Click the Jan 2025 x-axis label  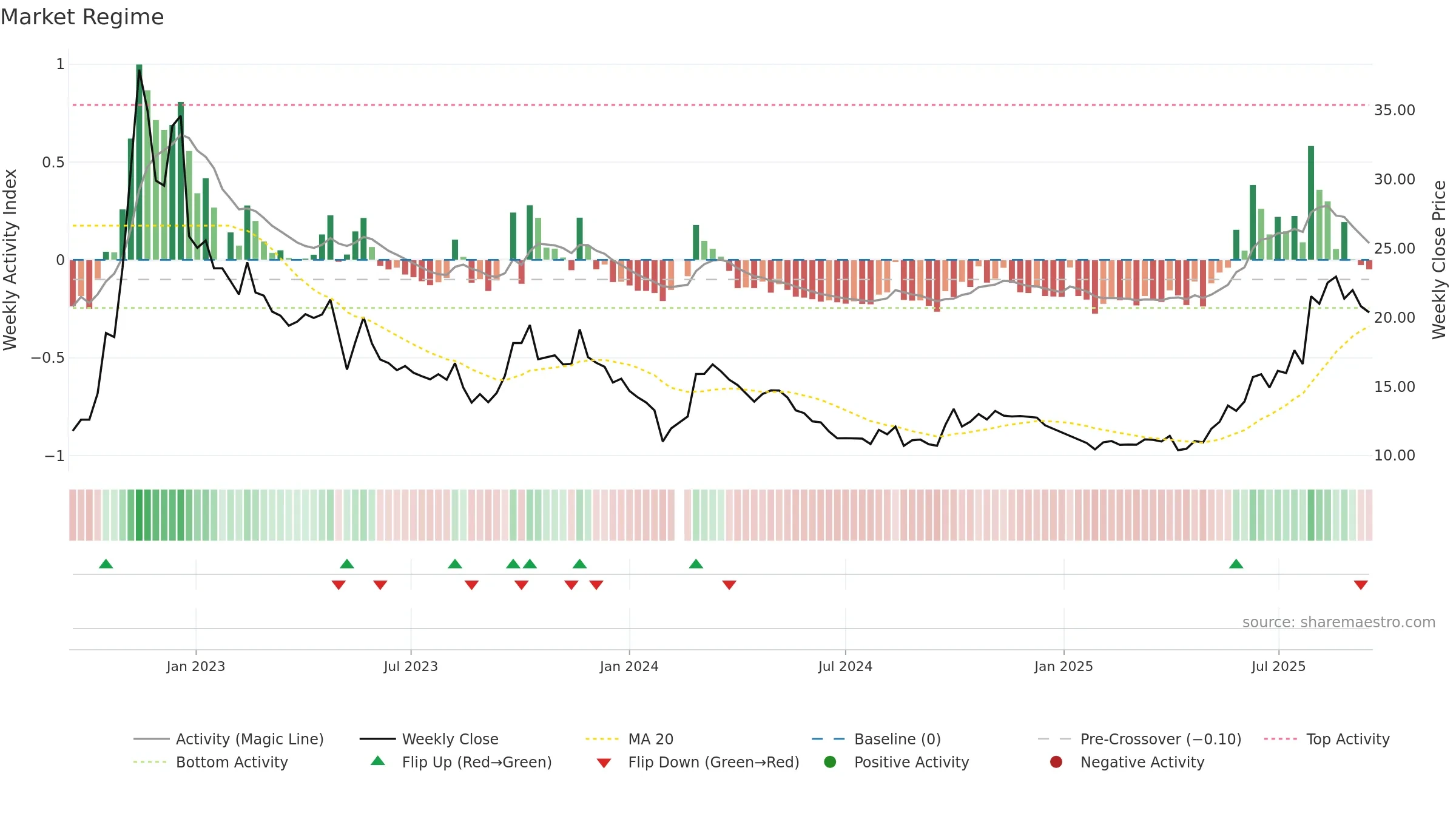(x=1063, y=666)
